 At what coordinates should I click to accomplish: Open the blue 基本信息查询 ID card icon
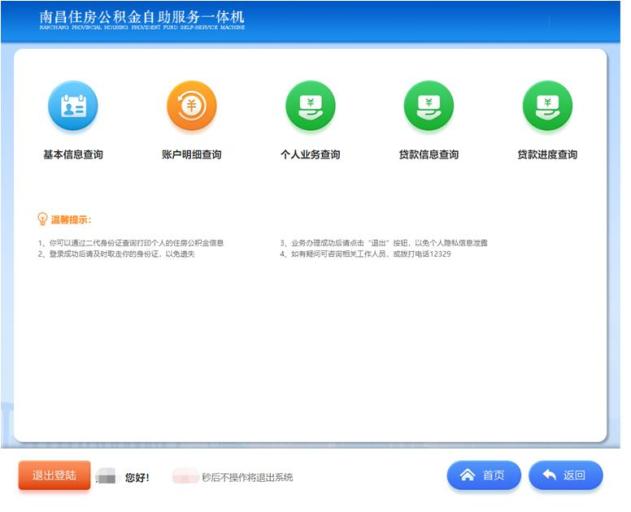[x=73, y=106]
